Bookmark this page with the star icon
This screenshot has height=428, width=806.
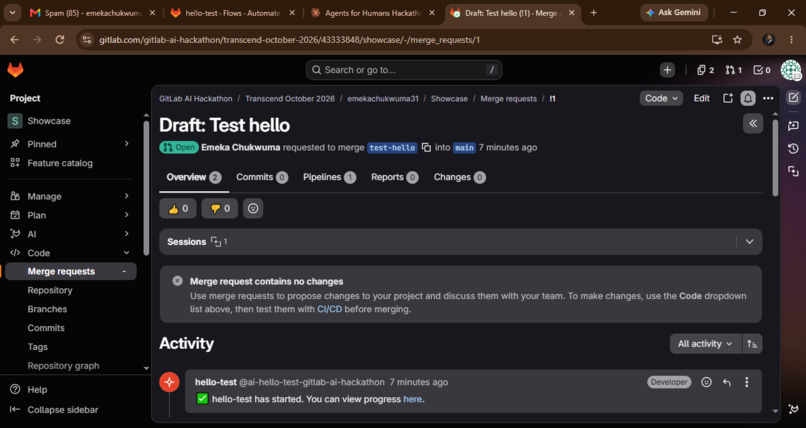[737, 40]
